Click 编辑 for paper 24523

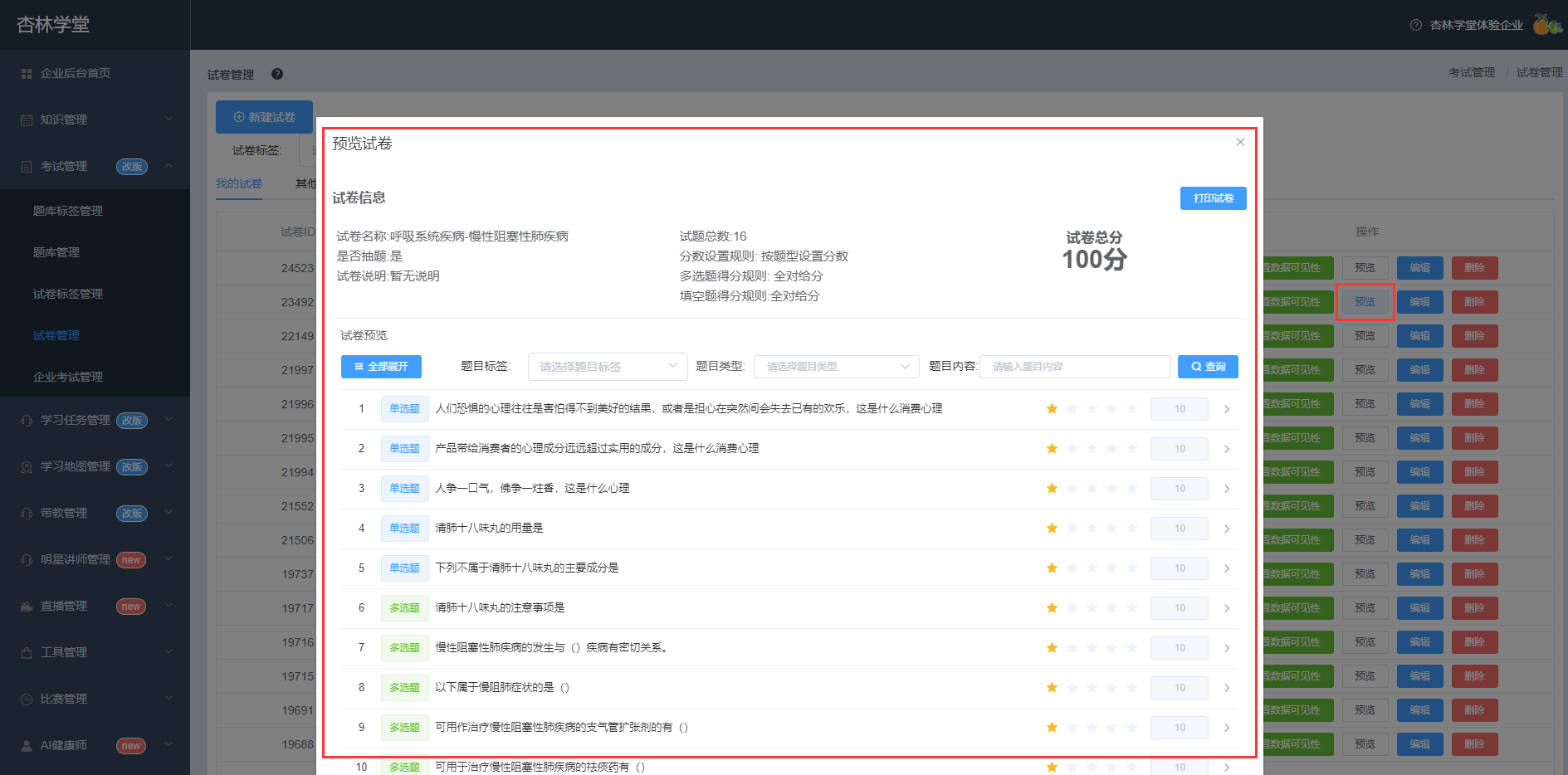(1419, 268)
